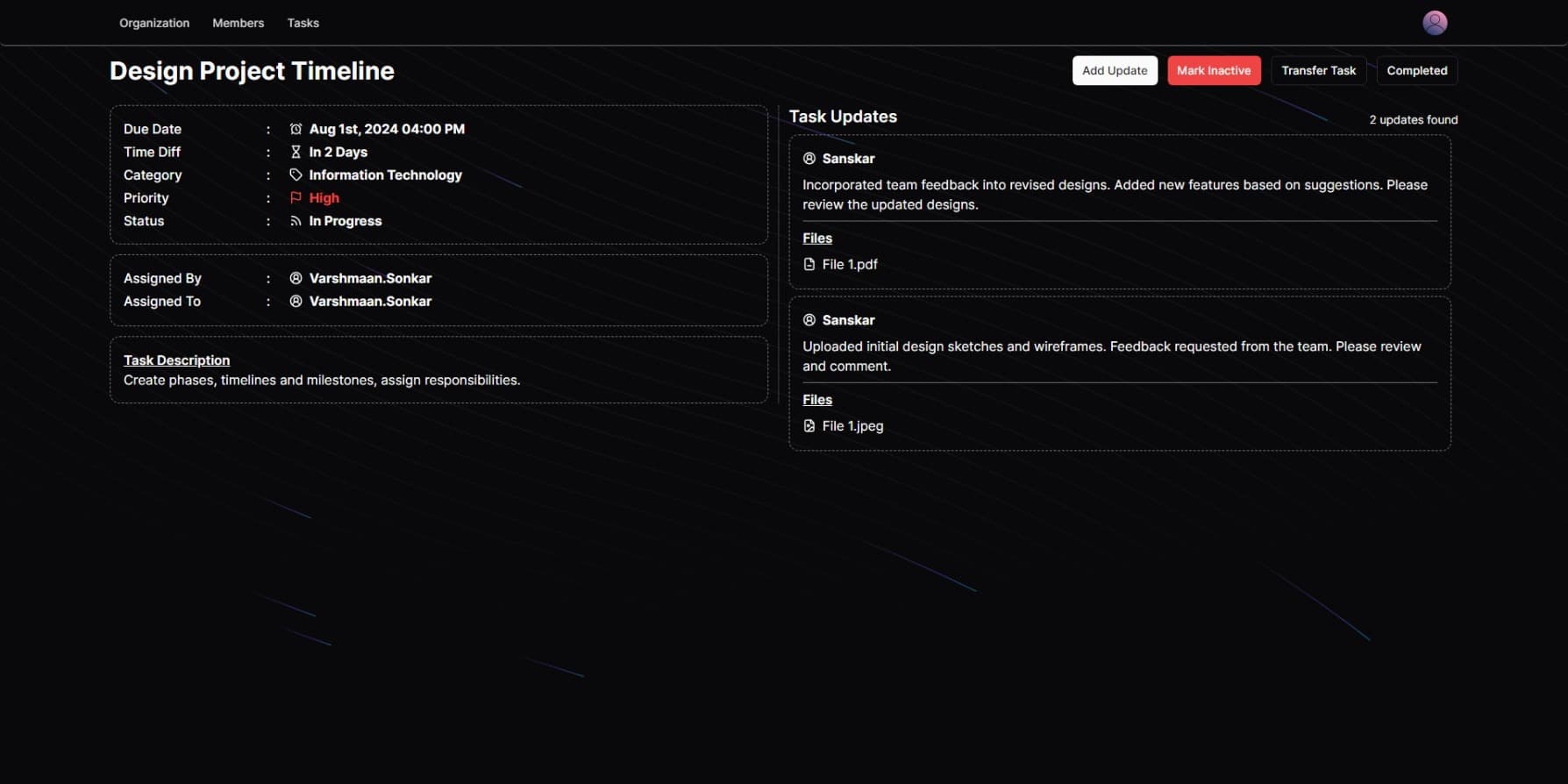The image size is (1568, 784).
Task: Go to the Members page
Action: coord(238,23)
